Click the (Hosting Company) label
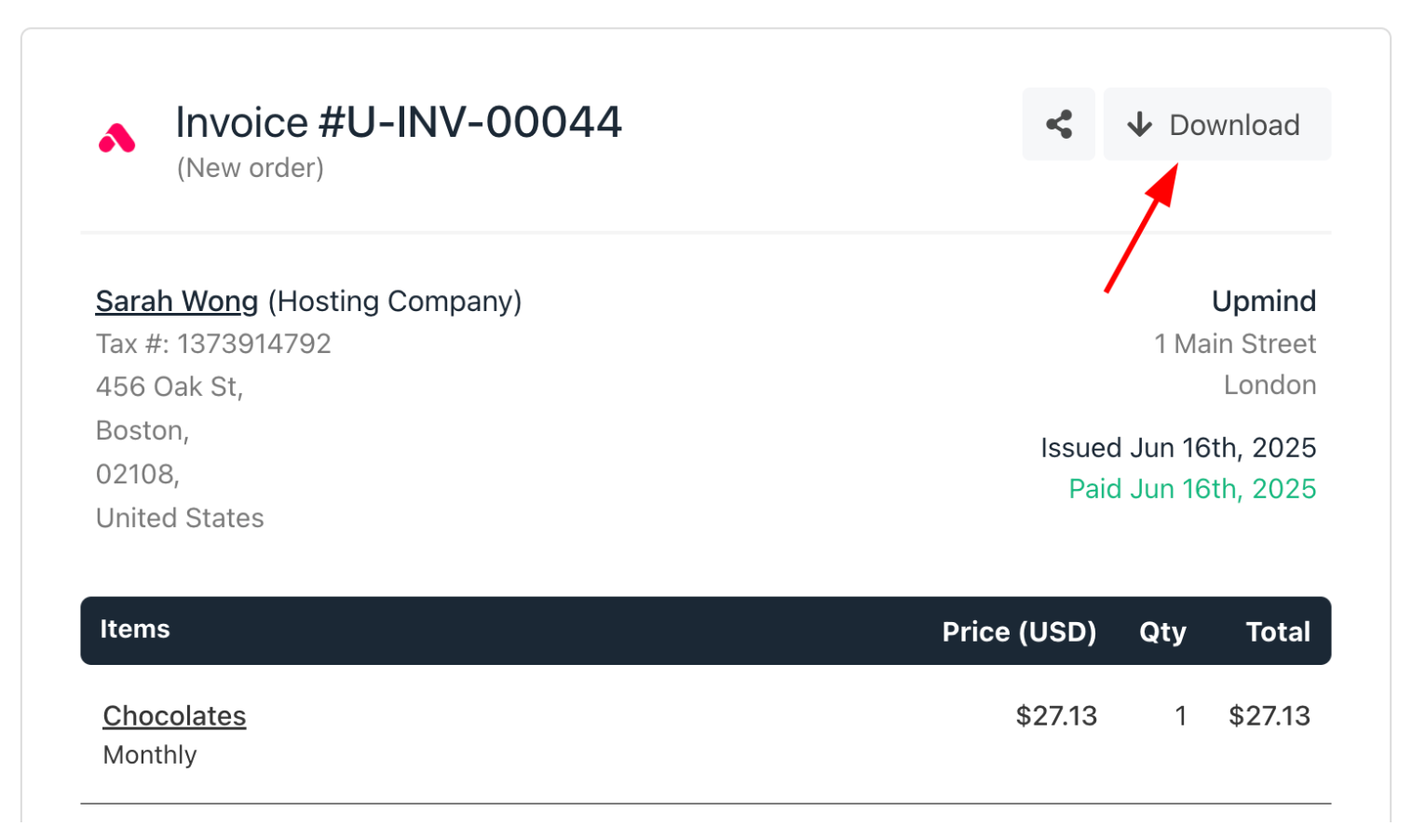Viewport: 1412px width, 840px height. pyautogui.click(x=395, y=302)
